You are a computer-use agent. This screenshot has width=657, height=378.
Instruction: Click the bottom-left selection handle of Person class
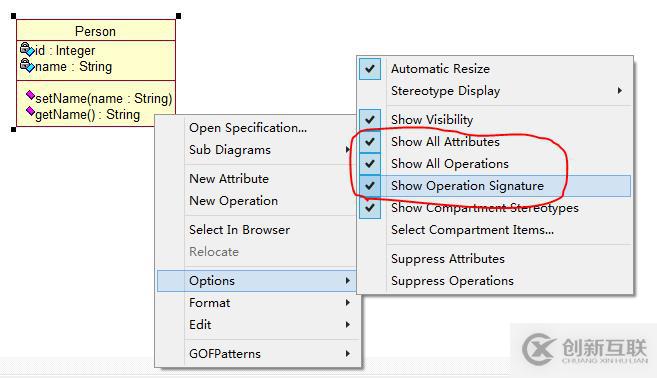point(13,129)
